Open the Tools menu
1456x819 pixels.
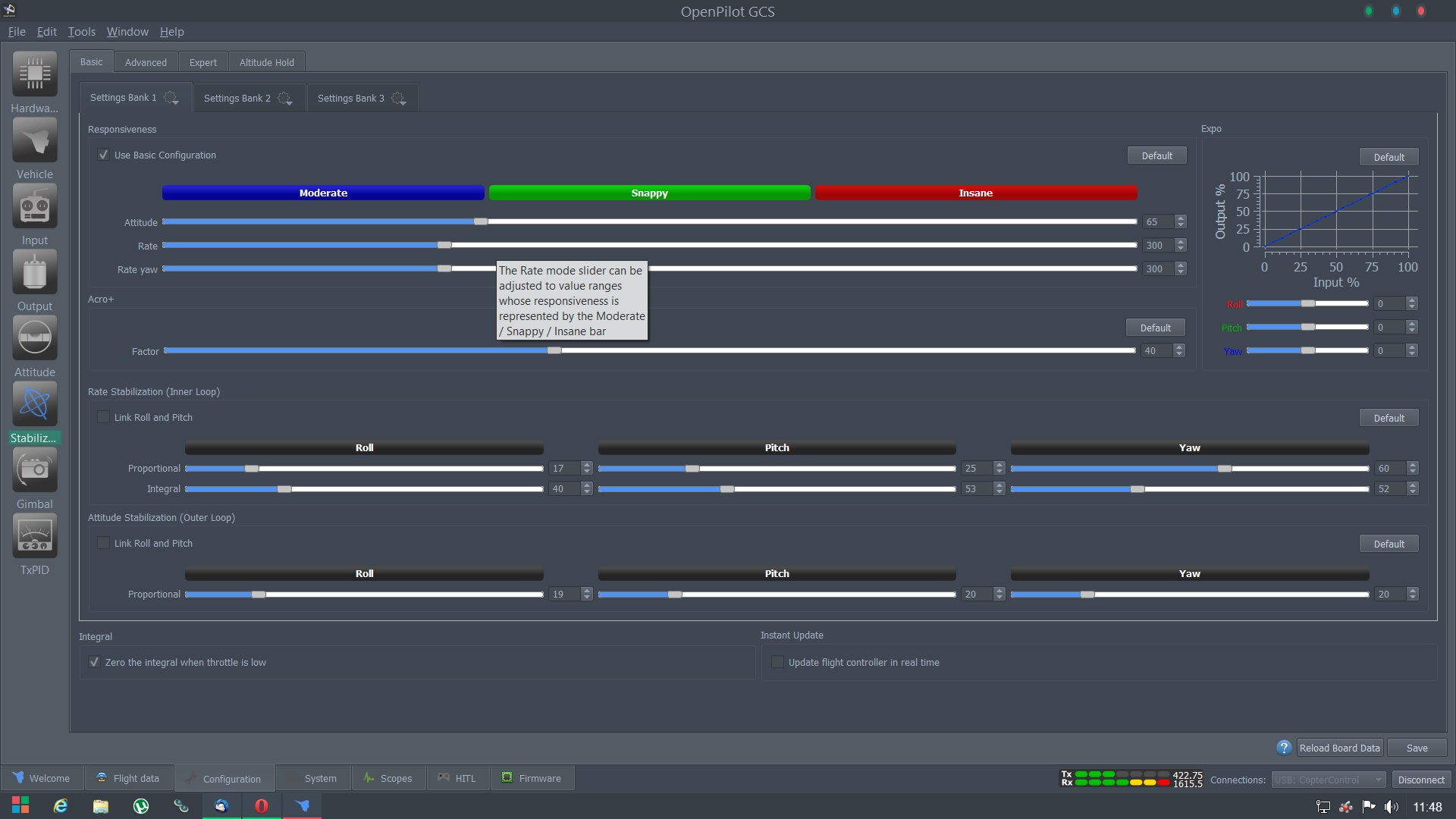81,32
